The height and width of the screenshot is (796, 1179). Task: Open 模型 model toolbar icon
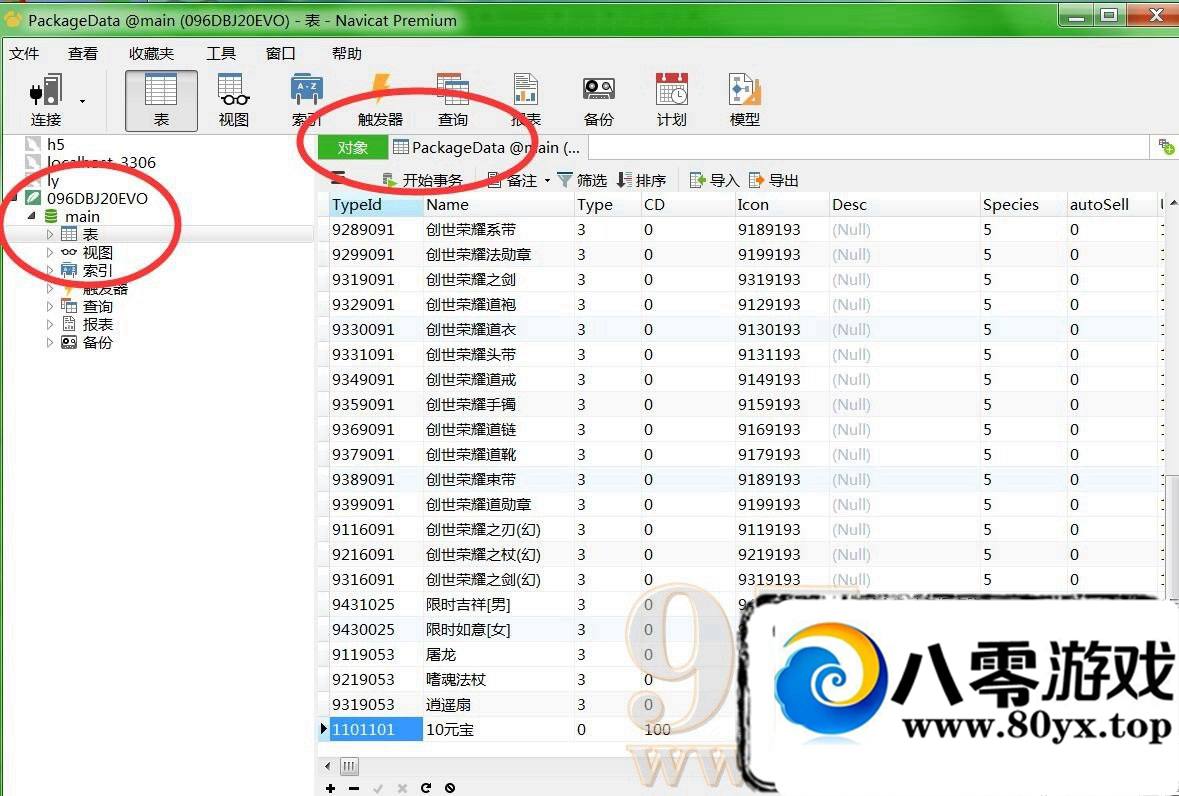pos(744,101)
